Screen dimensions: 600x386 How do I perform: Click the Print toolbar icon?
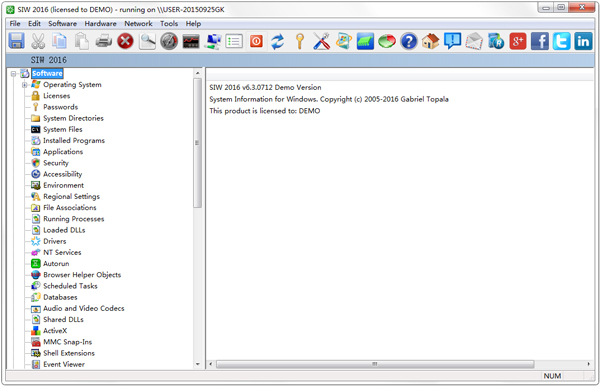pos(103,41)
